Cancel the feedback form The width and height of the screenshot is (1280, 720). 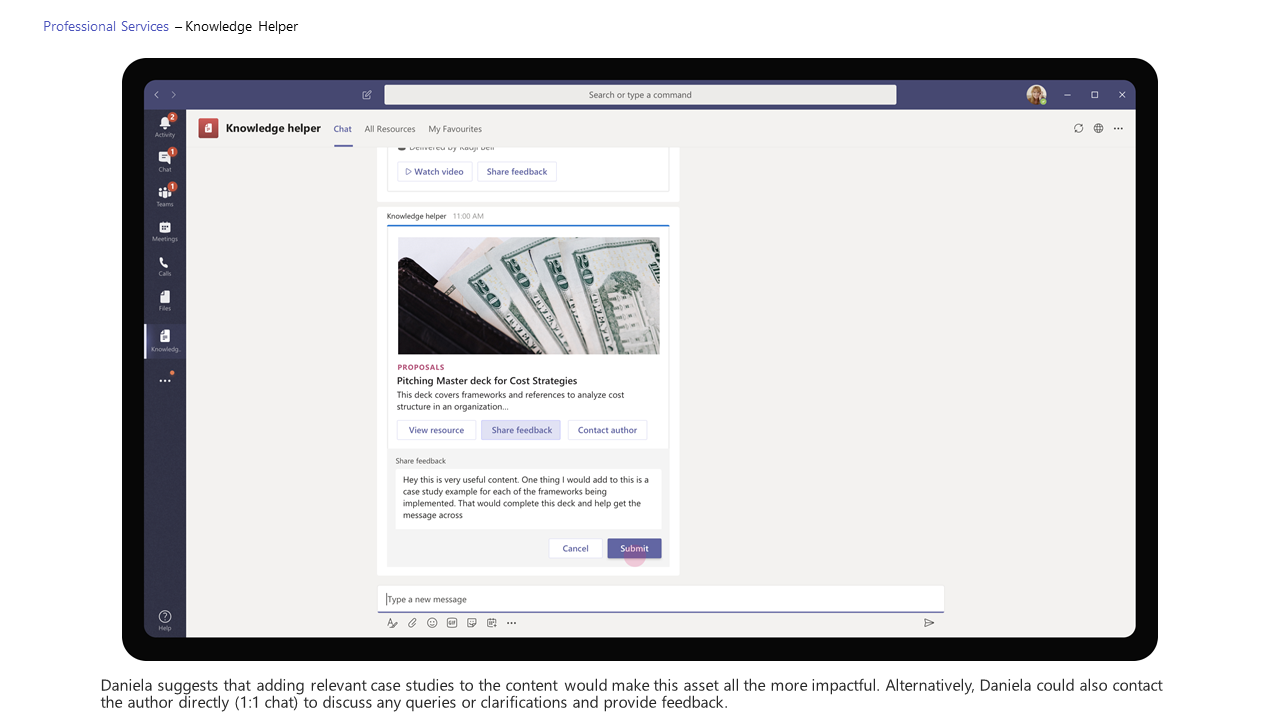click(x=575, y=548)
